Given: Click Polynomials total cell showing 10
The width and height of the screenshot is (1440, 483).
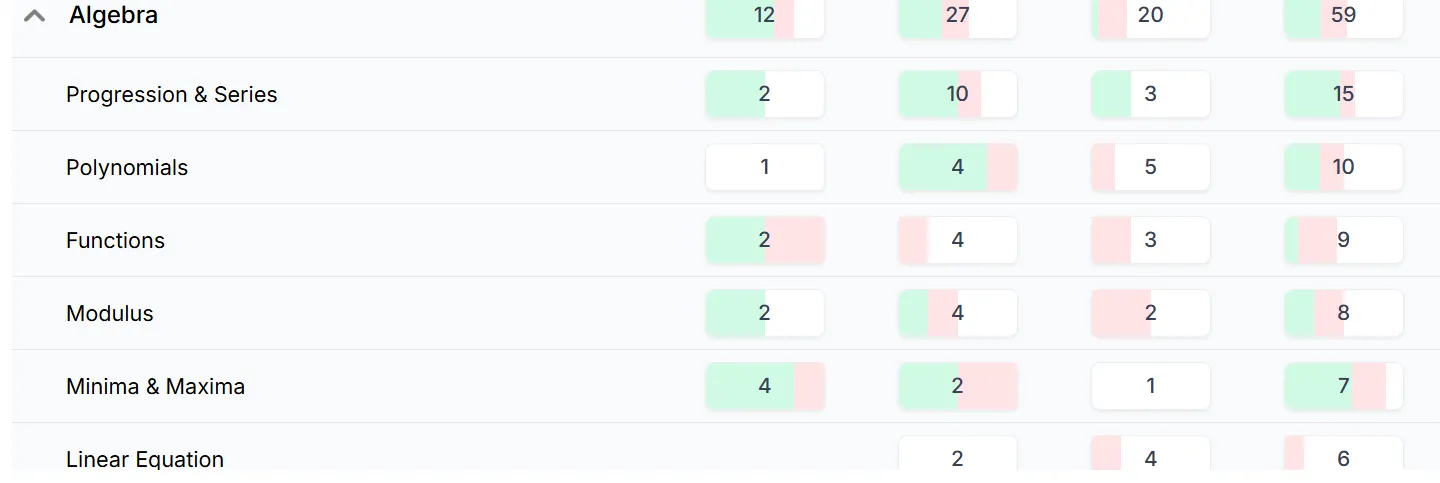Looking at the screenshot, I should click(1343, 167).
